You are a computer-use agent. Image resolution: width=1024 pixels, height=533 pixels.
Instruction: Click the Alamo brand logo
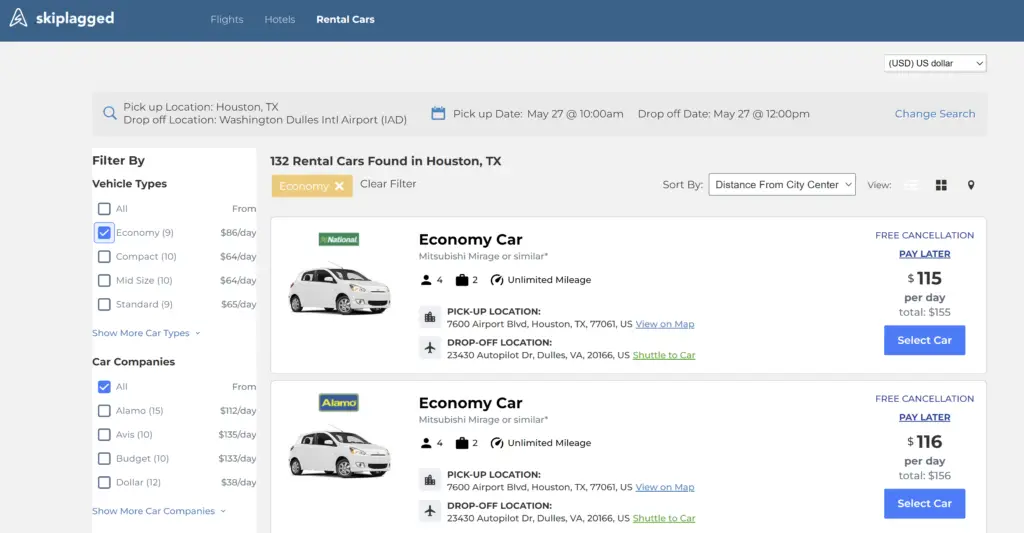339,402
